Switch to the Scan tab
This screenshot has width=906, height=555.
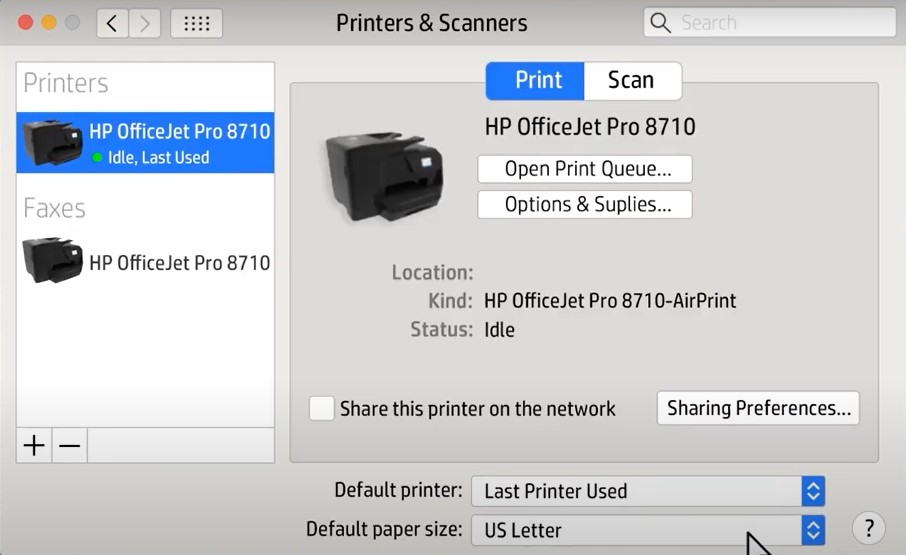631,81
